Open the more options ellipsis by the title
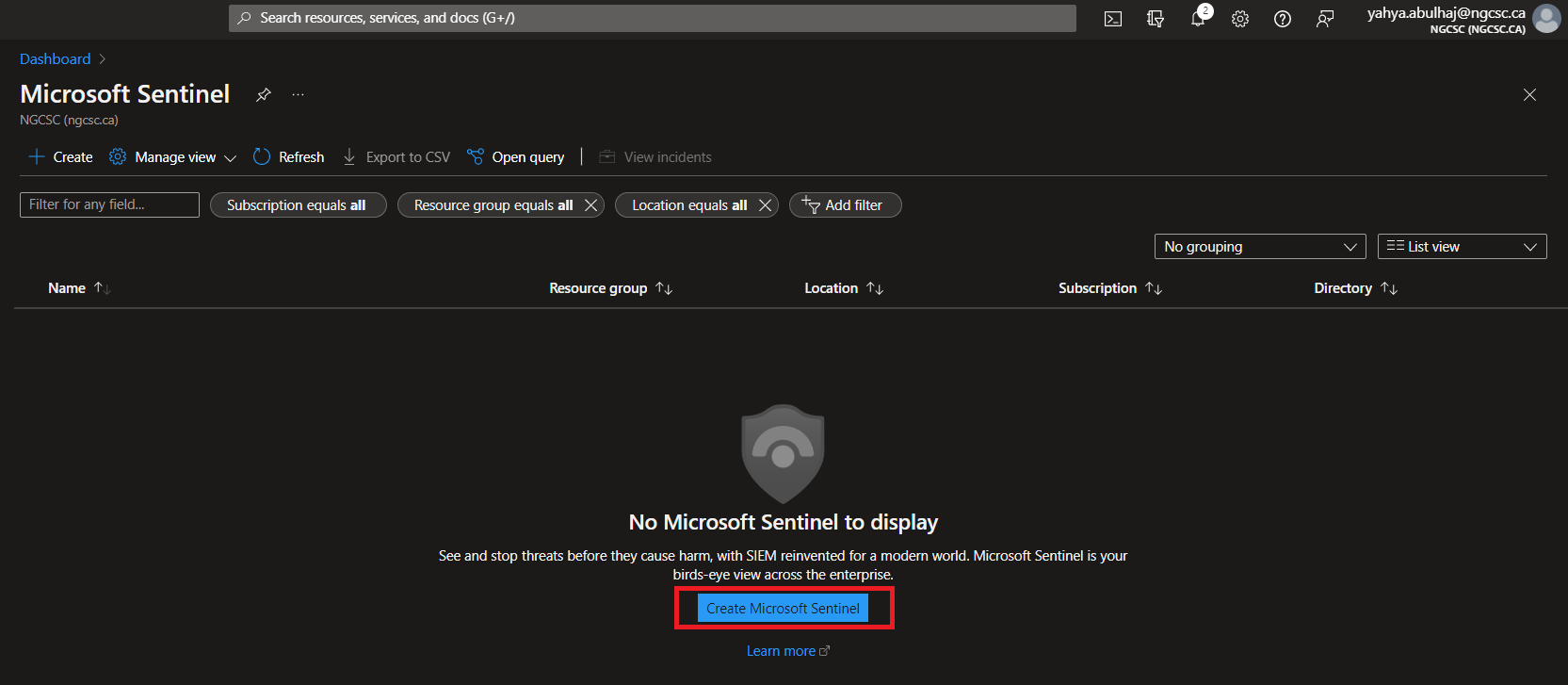 298,94
